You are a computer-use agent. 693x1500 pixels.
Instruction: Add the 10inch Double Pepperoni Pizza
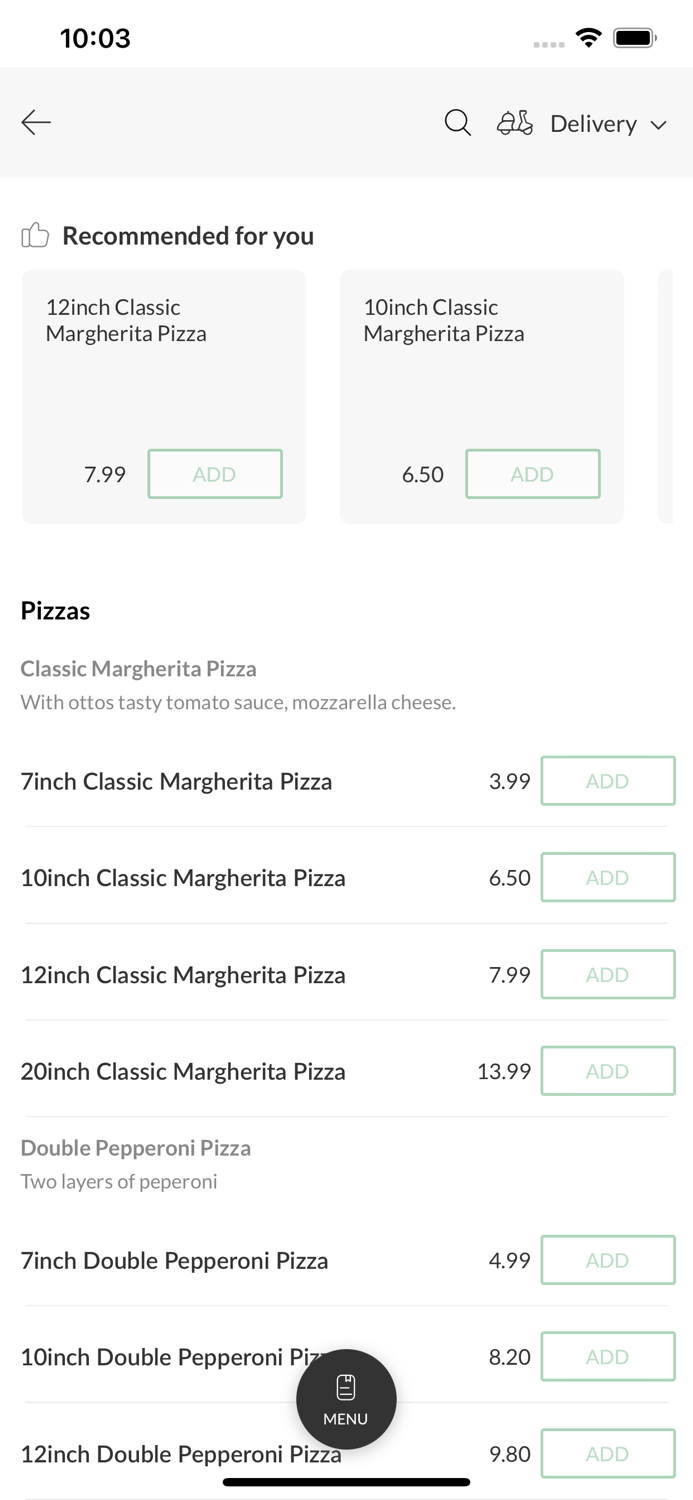(608, 1356)
